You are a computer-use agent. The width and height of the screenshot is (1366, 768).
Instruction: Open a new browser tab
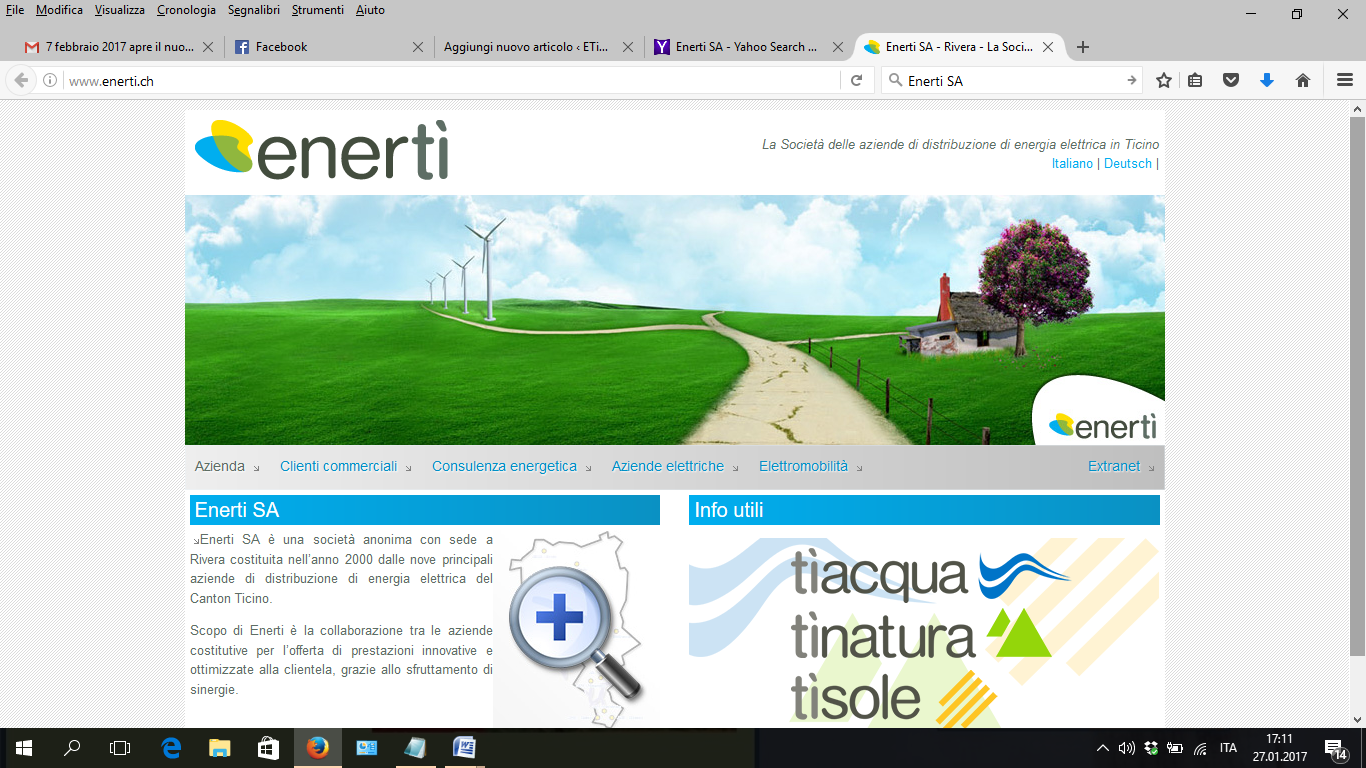pyautogui.click(x=1083, y=47)
